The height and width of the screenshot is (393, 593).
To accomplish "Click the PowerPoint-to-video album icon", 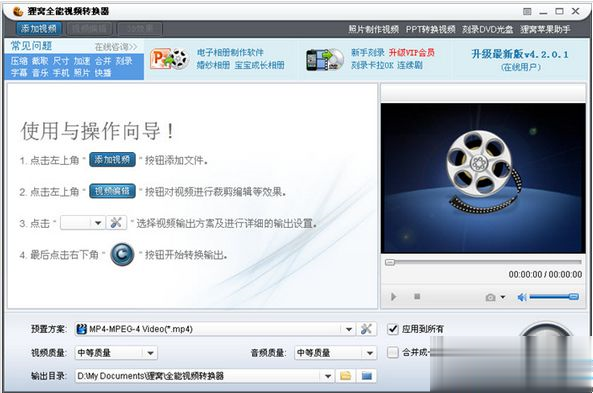I will click(170, 59).
